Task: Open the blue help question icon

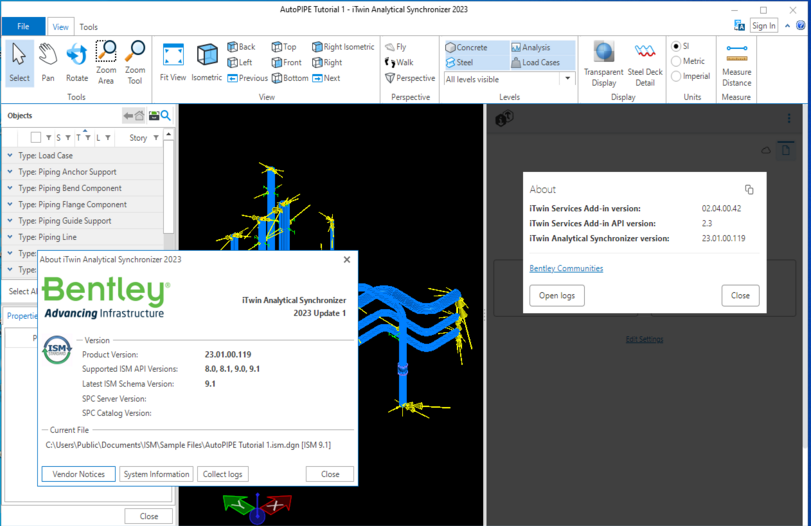Action: click(x=800, y=25)
